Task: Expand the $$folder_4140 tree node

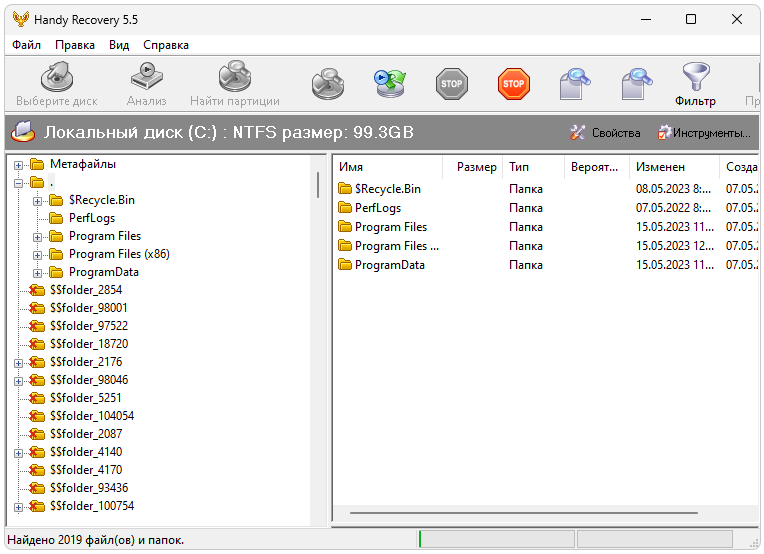Action: 19,454
